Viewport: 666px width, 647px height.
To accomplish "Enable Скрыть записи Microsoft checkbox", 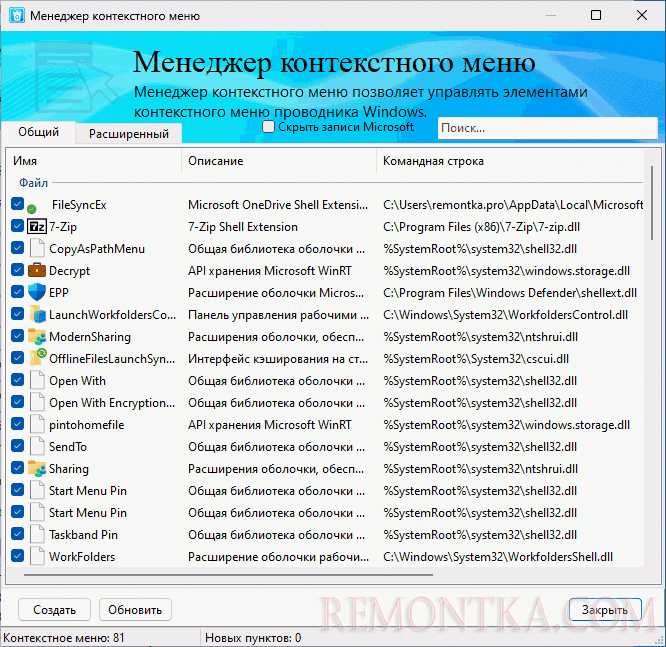I will pos(268,127).
